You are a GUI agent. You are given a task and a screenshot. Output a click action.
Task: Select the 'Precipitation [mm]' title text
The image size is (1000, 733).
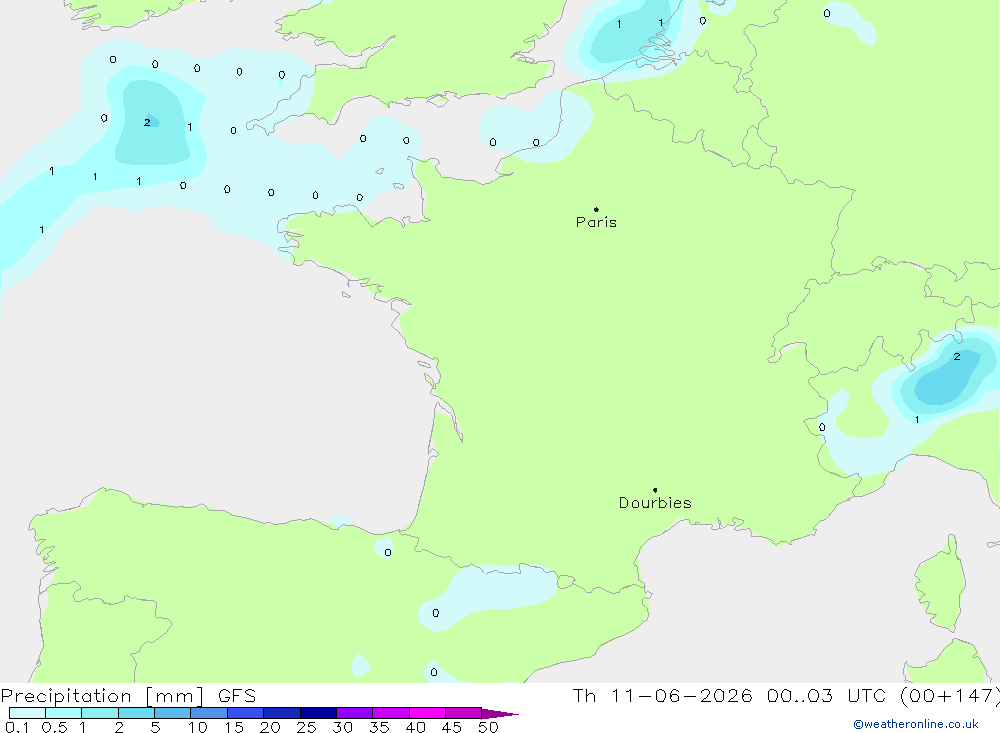(102, 696)
